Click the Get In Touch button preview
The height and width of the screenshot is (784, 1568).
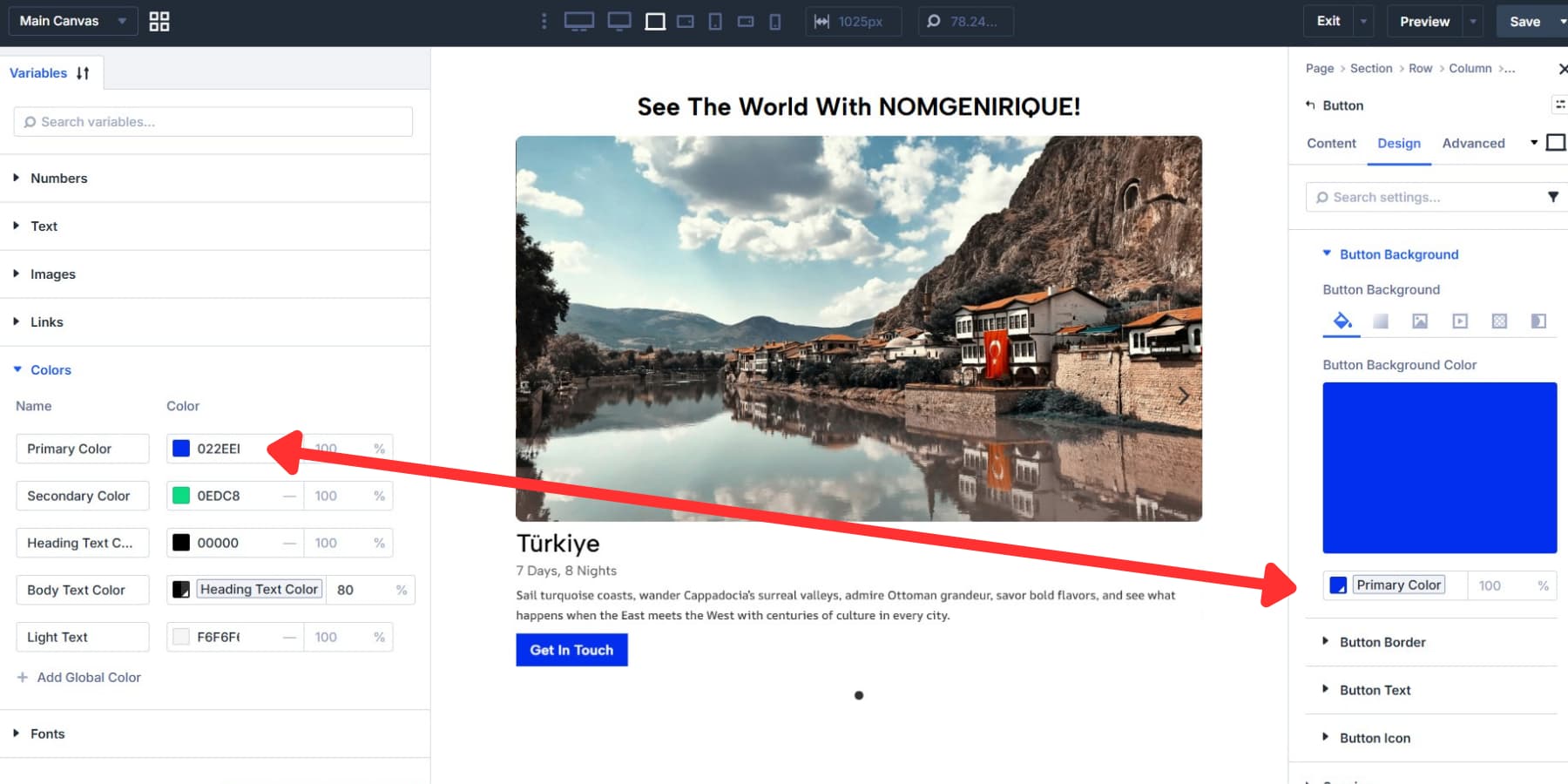tap(571, 649)
